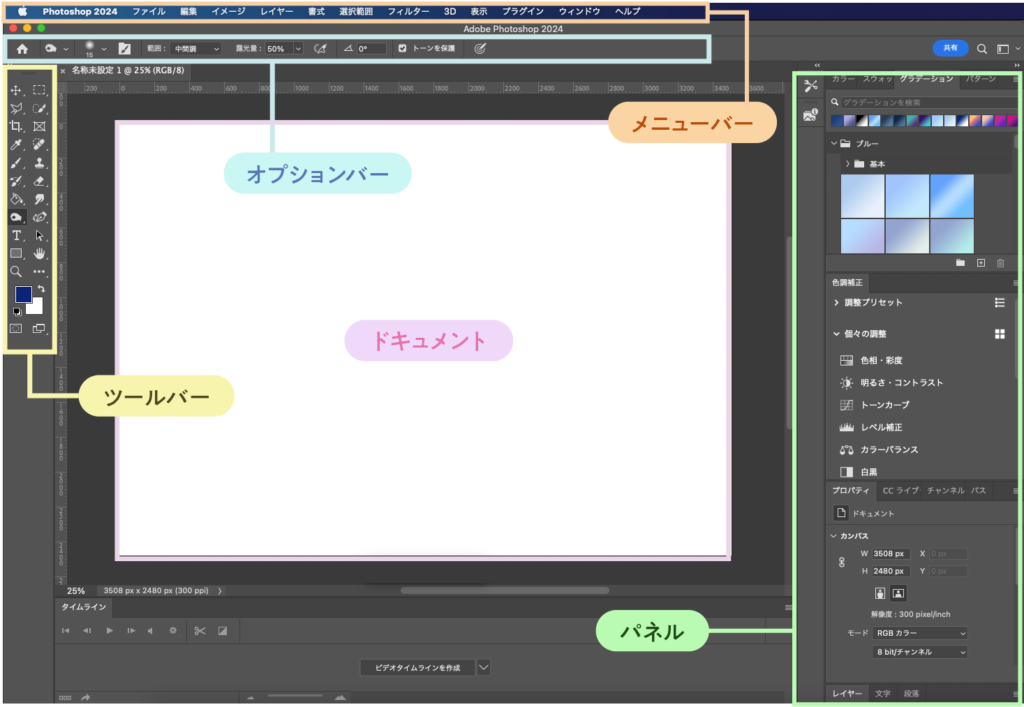Select the Pen tool
The height and width of the screenshot is (707, 1024).
(x=39, y=217)
